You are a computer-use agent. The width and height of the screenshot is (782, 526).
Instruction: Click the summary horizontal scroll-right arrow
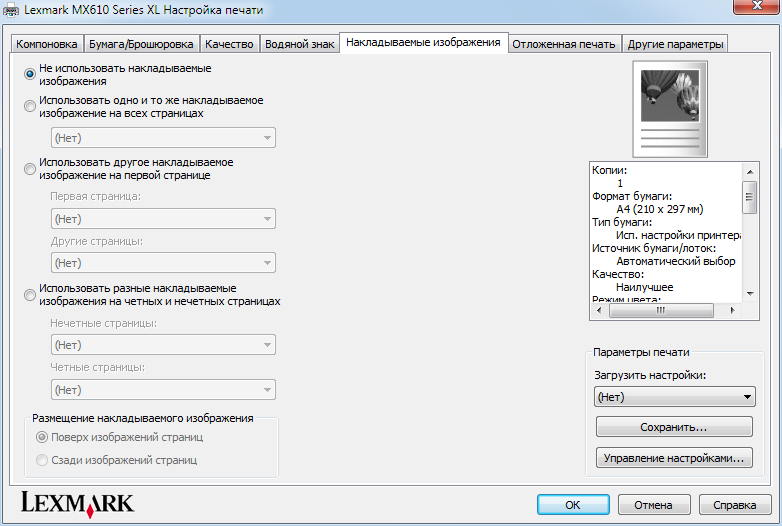tap(732, 310)
